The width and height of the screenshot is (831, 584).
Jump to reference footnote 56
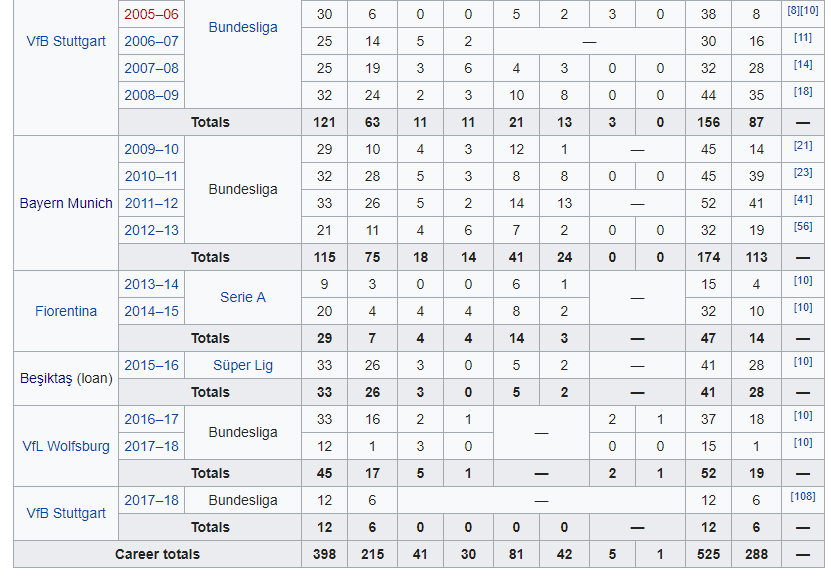tap(802, 226)
